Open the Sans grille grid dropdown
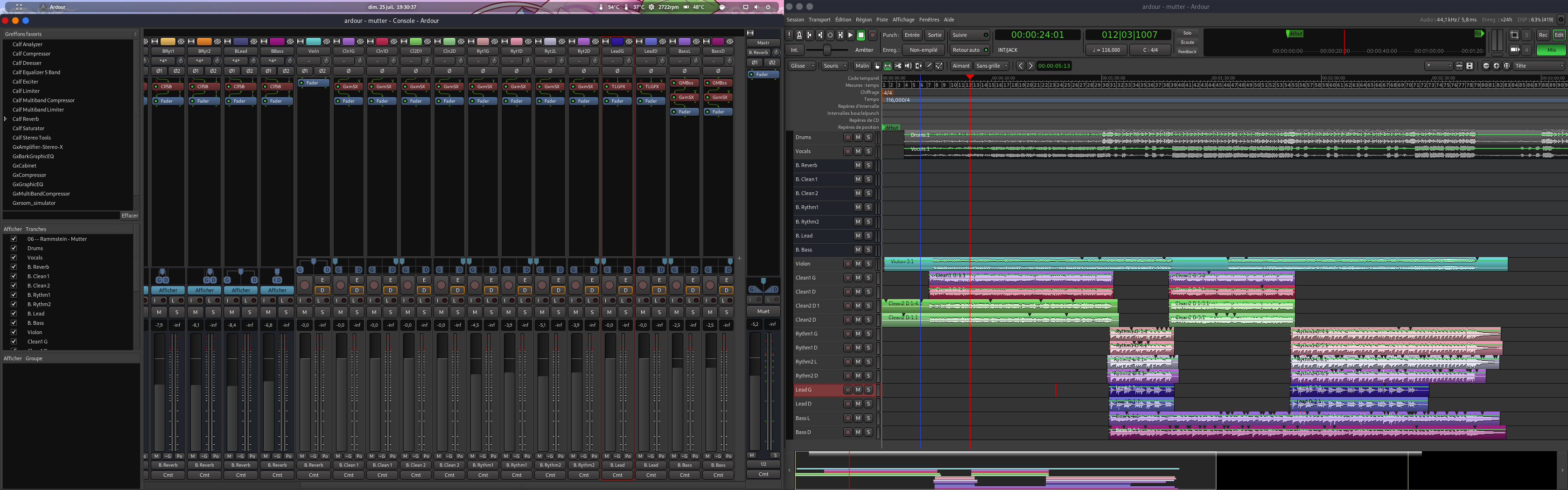 (992, 66)
